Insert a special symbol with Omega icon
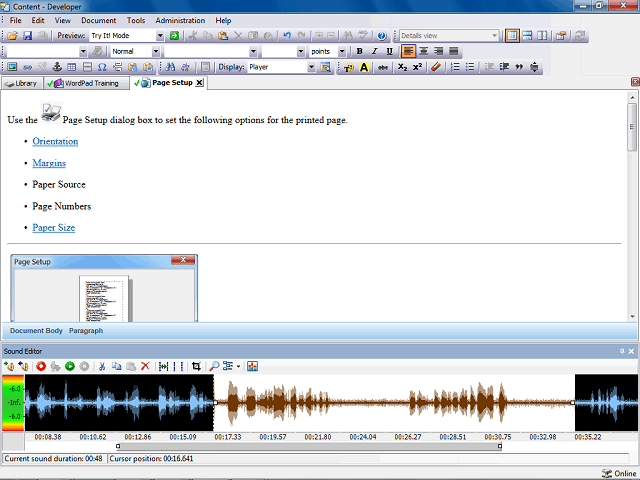Screen dimensions: 640x480 (x=102, y=67)
